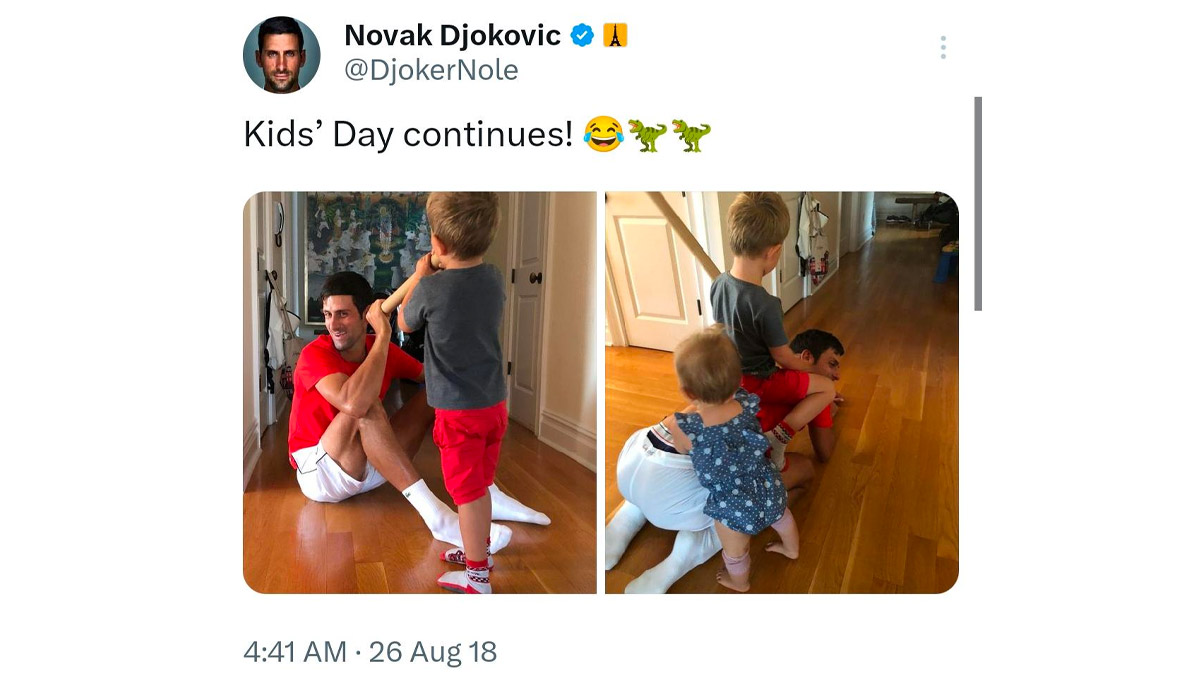1200x675 pixels.
Task: Open the @DjokerNole handle link
Action: pyautogui.click(x=431, y=71)
